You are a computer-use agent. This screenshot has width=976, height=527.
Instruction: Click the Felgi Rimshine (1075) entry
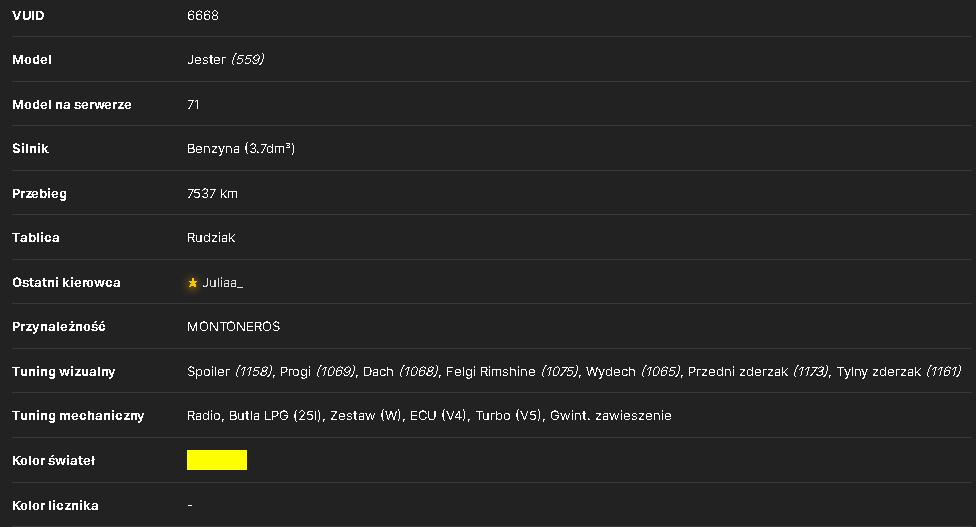click(x=512, y=371)
